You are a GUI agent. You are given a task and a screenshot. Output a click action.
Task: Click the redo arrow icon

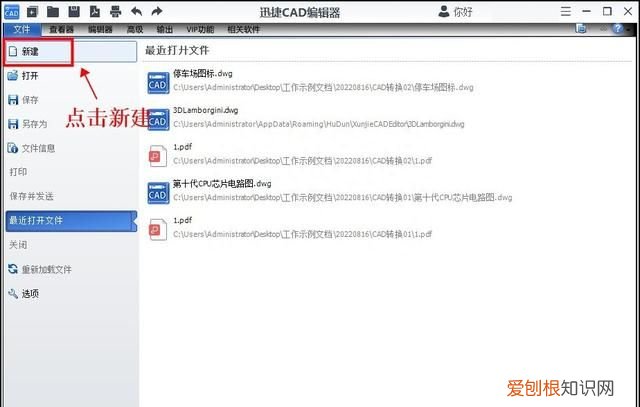(157, 11)
